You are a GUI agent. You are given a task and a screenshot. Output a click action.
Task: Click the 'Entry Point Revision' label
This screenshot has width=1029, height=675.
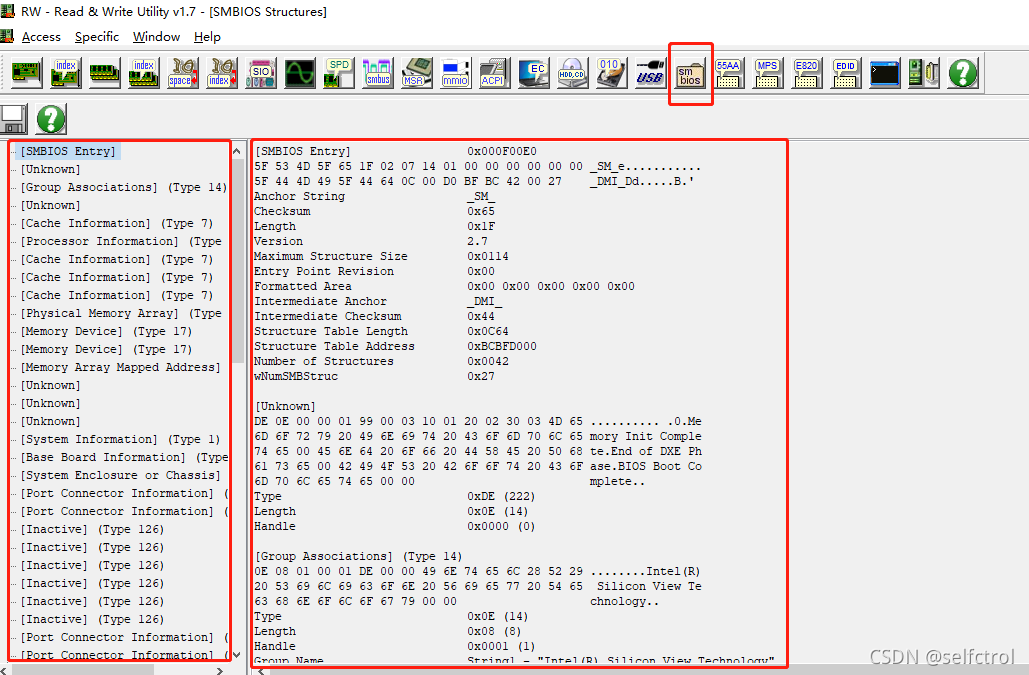click(324, 272)
